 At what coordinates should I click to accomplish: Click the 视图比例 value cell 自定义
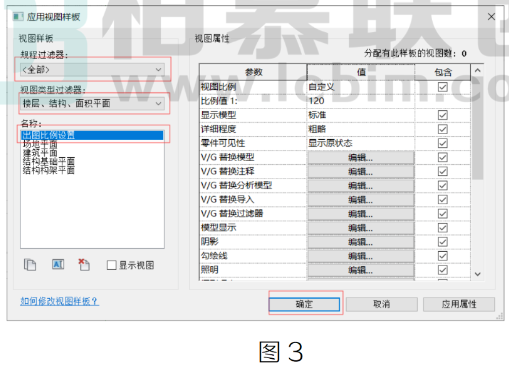click(361, 87)
